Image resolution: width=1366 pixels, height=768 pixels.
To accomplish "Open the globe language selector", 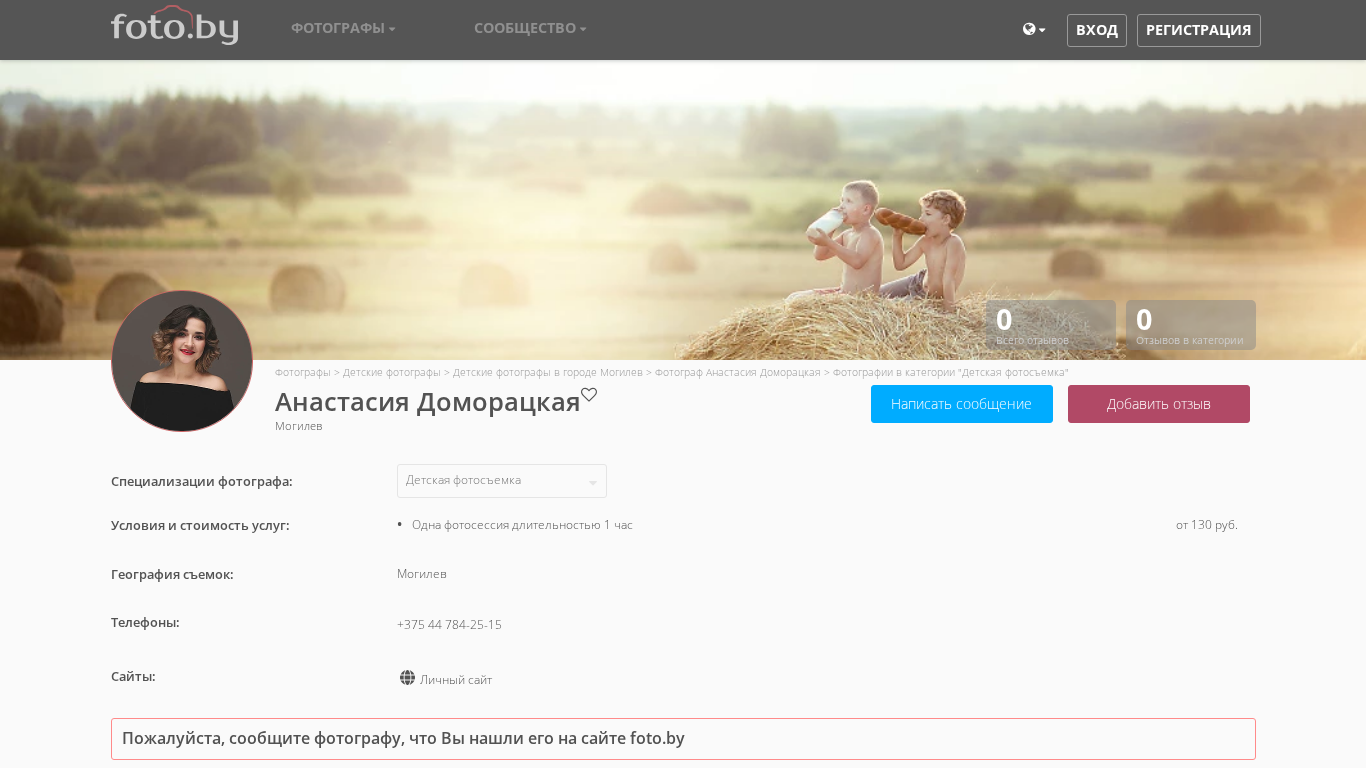I will click(1033, 30).
